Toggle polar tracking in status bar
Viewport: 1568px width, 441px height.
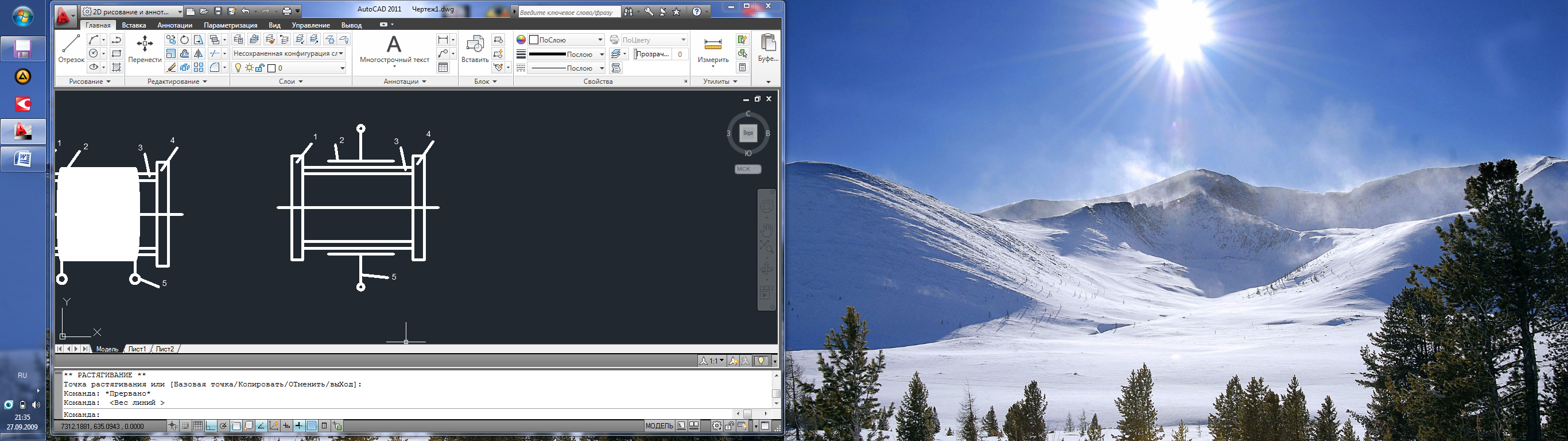pyautogui.click(x=223, y=425)
